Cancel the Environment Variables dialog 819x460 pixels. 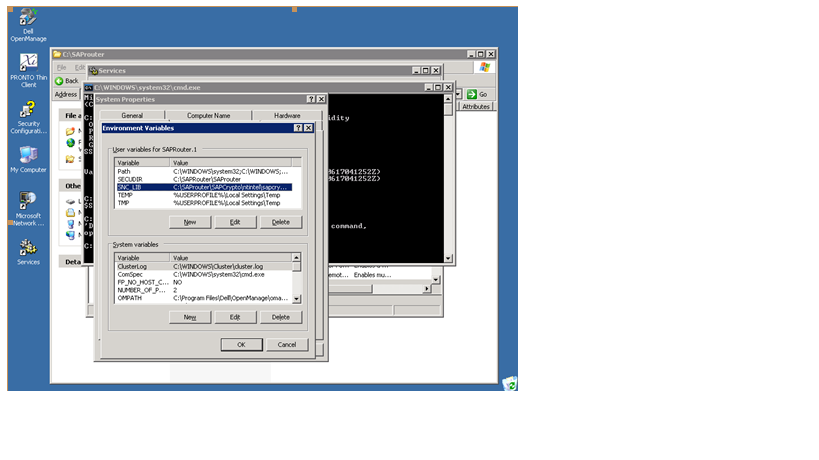pyautogui.click(x=287, y=345)
